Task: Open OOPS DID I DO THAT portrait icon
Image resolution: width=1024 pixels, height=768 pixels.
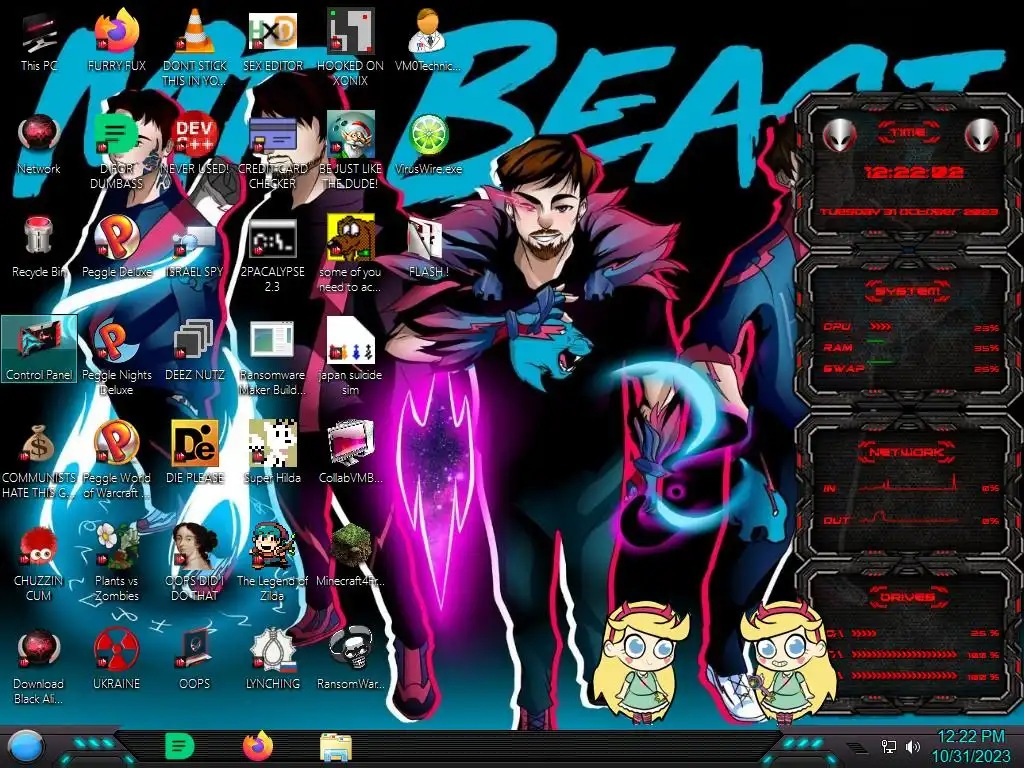Action: click(195, 563)
